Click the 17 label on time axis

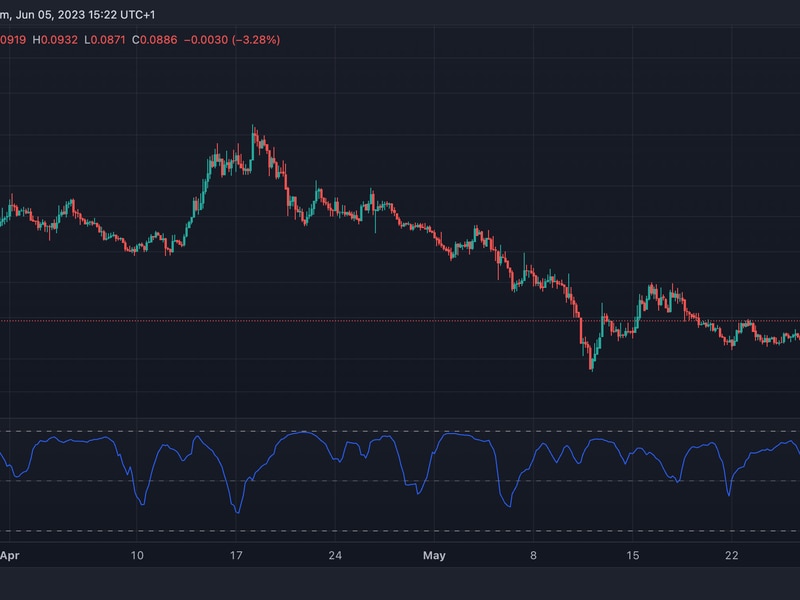pyautogui.click(x=236, y=556)
